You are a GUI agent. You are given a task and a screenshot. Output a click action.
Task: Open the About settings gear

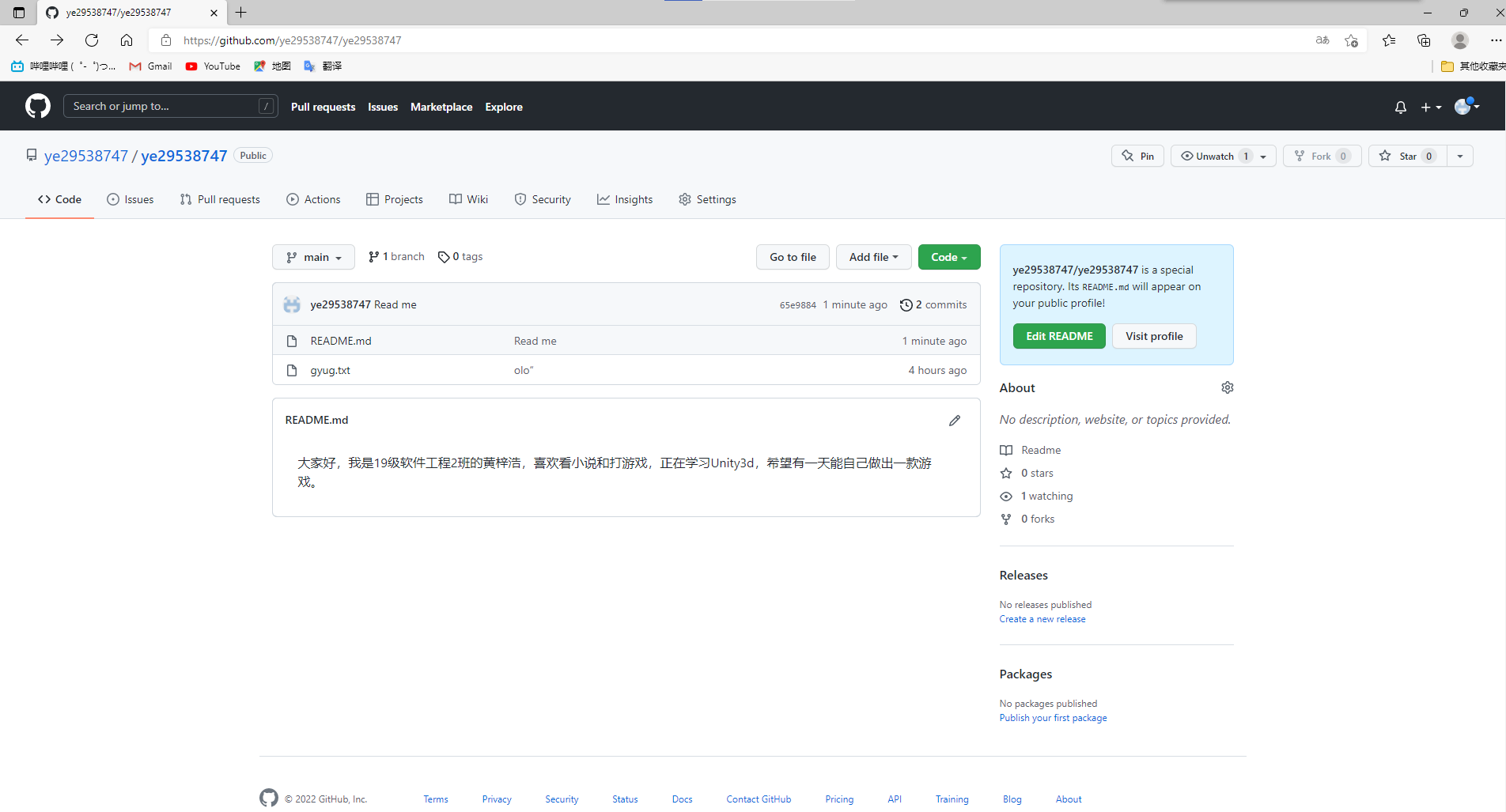(1227, 387)
